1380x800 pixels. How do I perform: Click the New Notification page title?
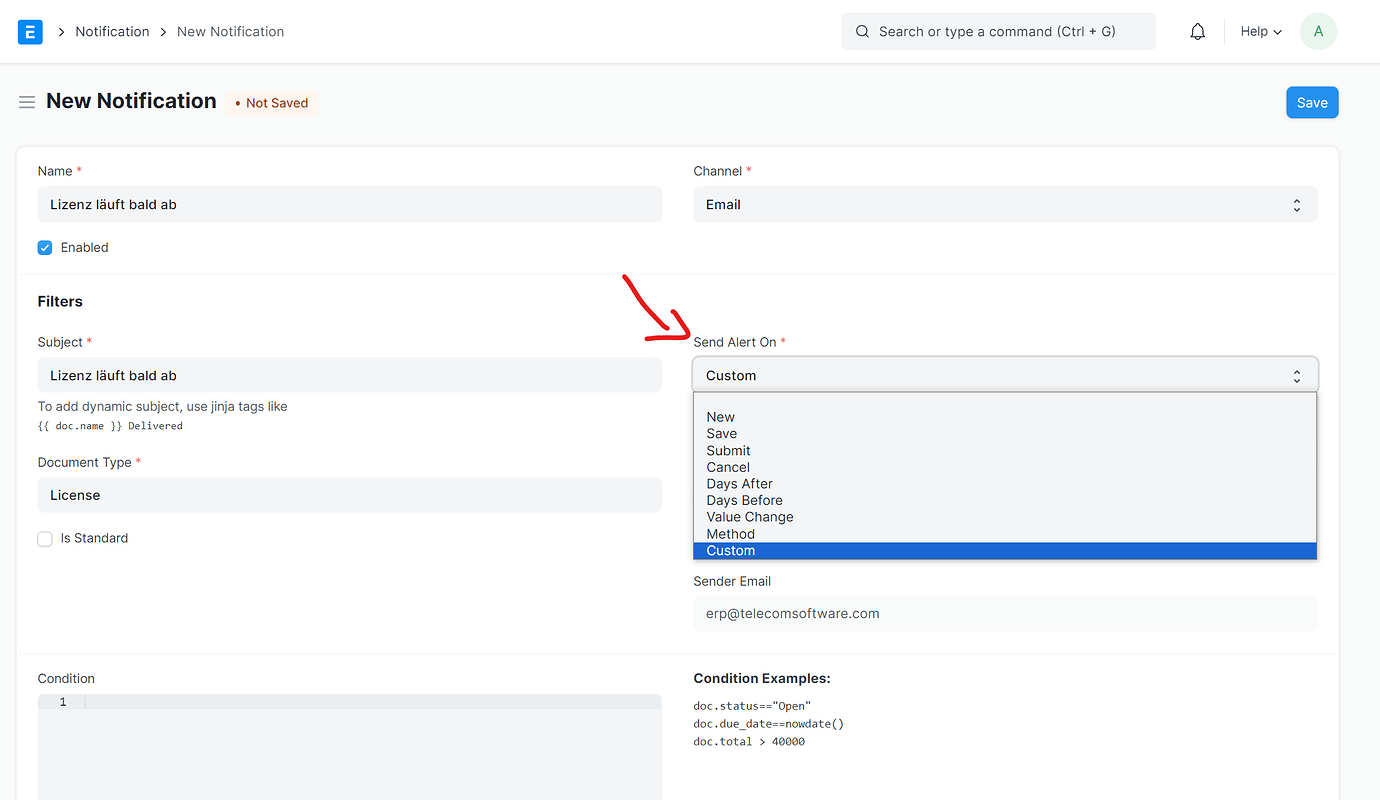coord(131,101)
